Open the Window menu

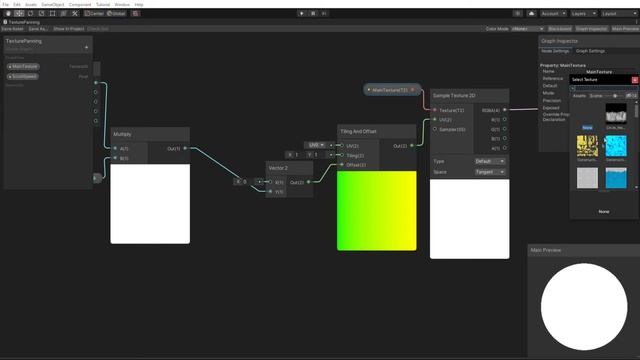(122, 4)
